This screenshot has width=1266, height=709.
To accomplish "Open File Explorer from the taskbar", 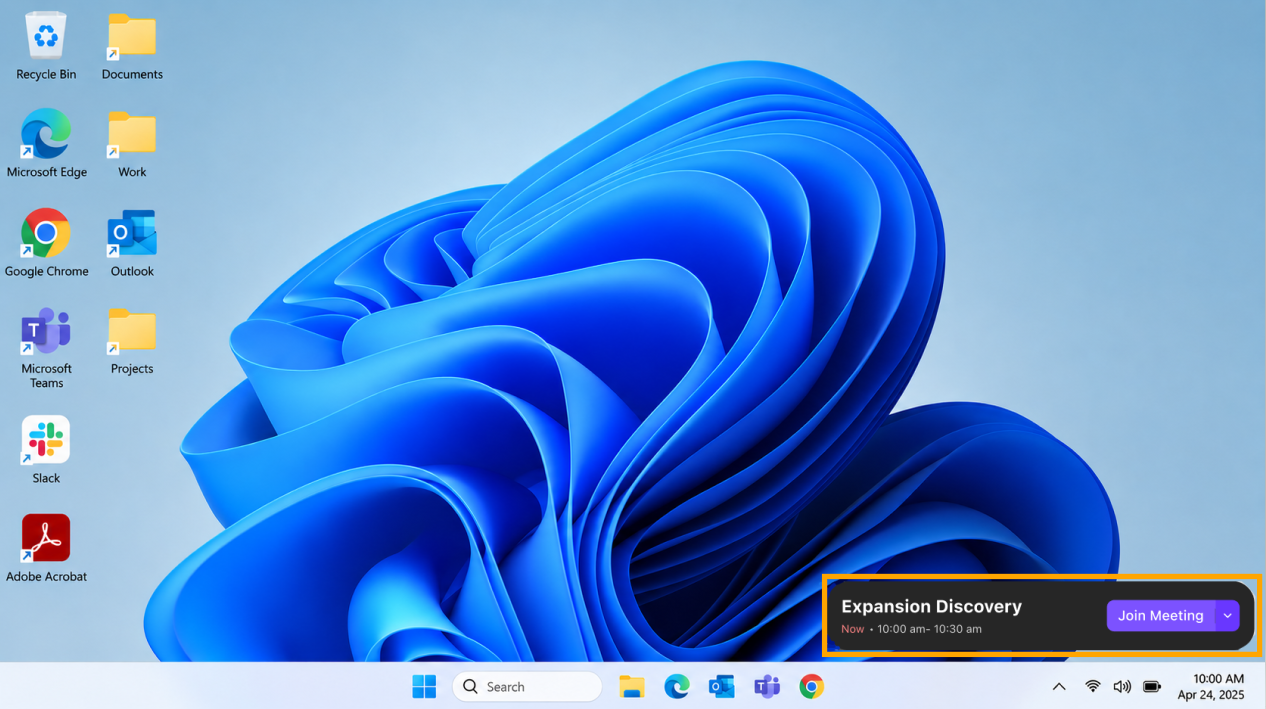I will 631,687.
